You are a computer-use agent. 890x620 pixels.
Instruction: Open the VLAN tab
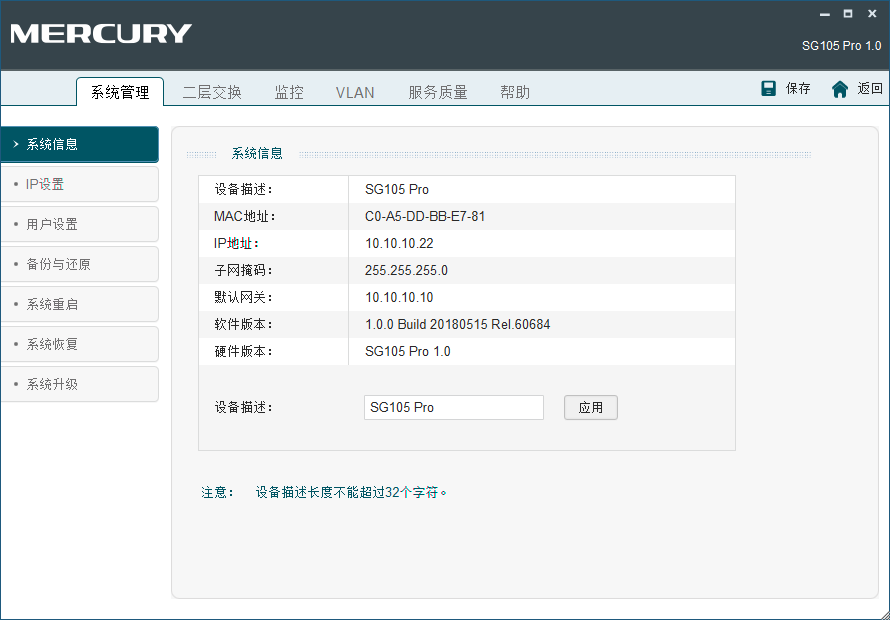[355, 93]
